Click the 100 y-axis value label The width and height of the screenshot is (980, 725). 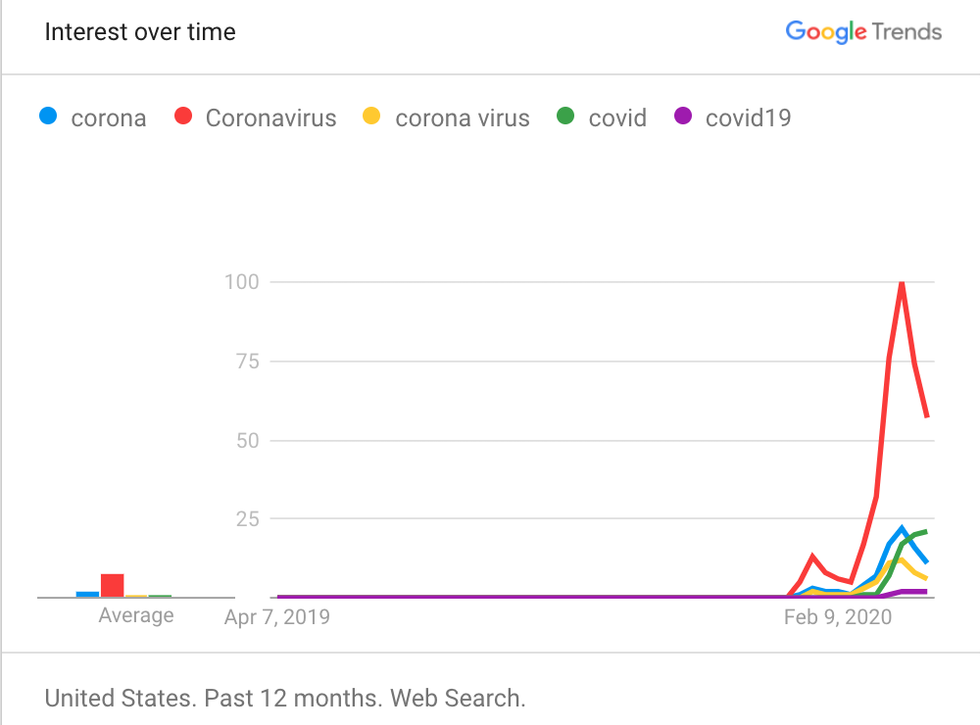(241, 282)
